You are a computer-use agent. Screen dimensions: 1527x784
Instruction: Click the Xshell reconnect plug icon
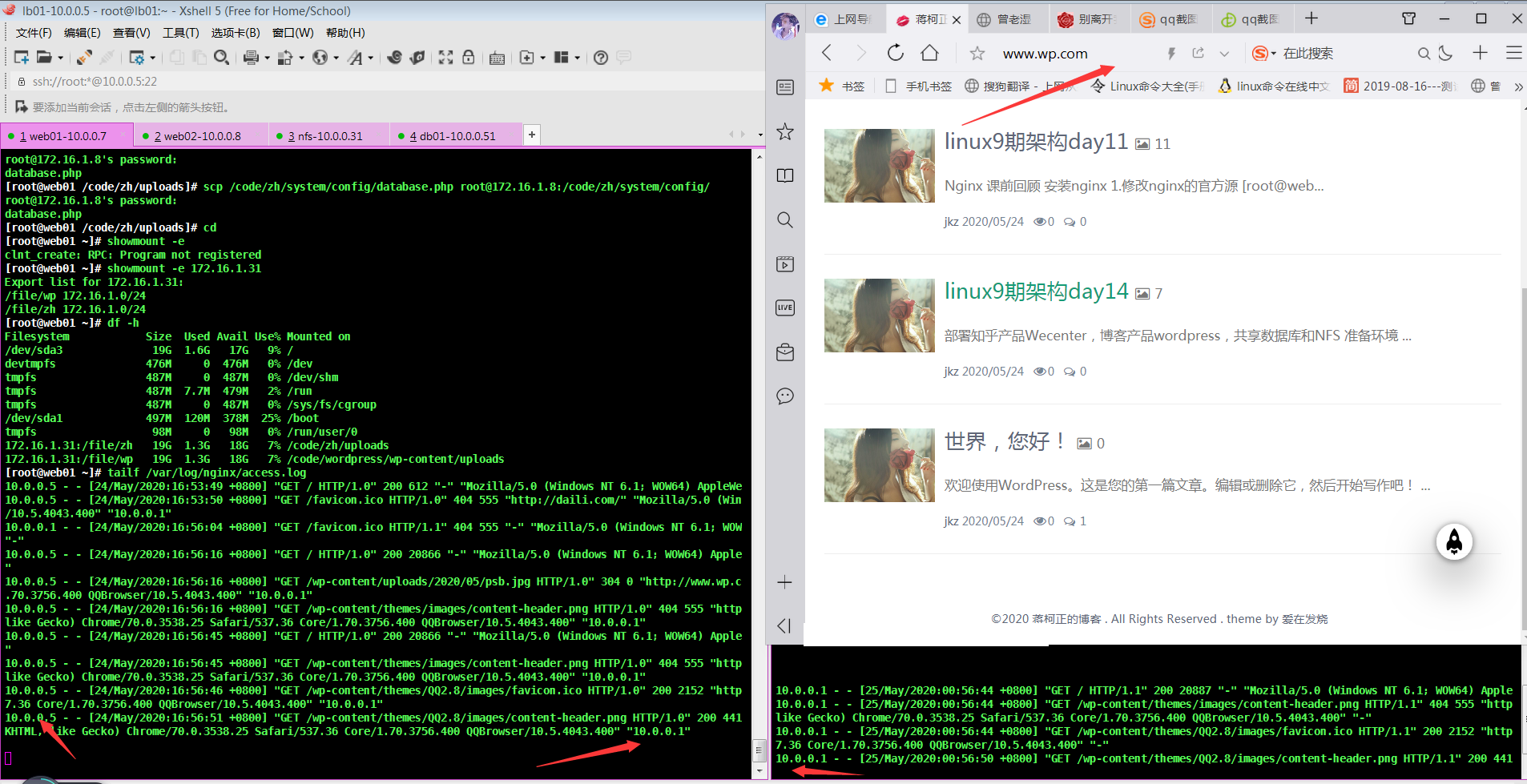pos(84,58)
